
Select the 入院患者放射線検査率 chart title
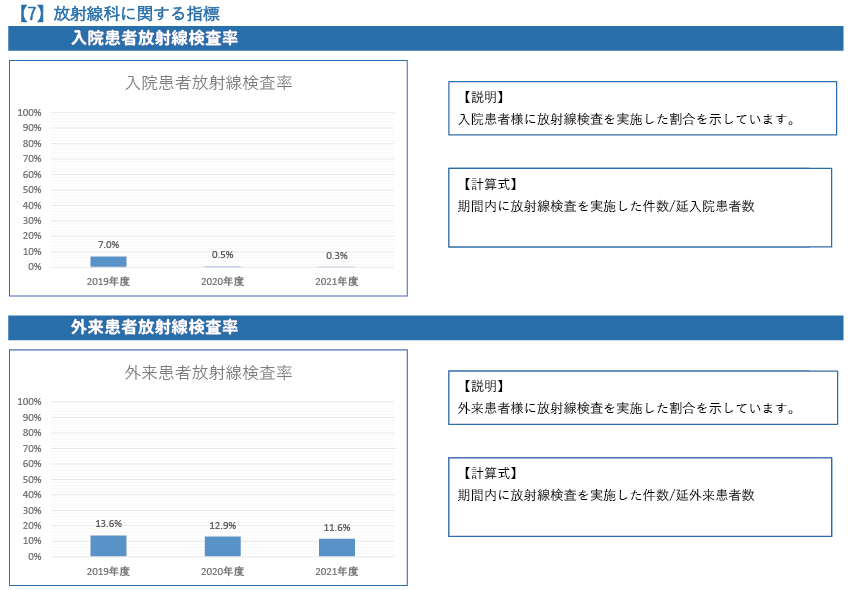tap(208, 83)
